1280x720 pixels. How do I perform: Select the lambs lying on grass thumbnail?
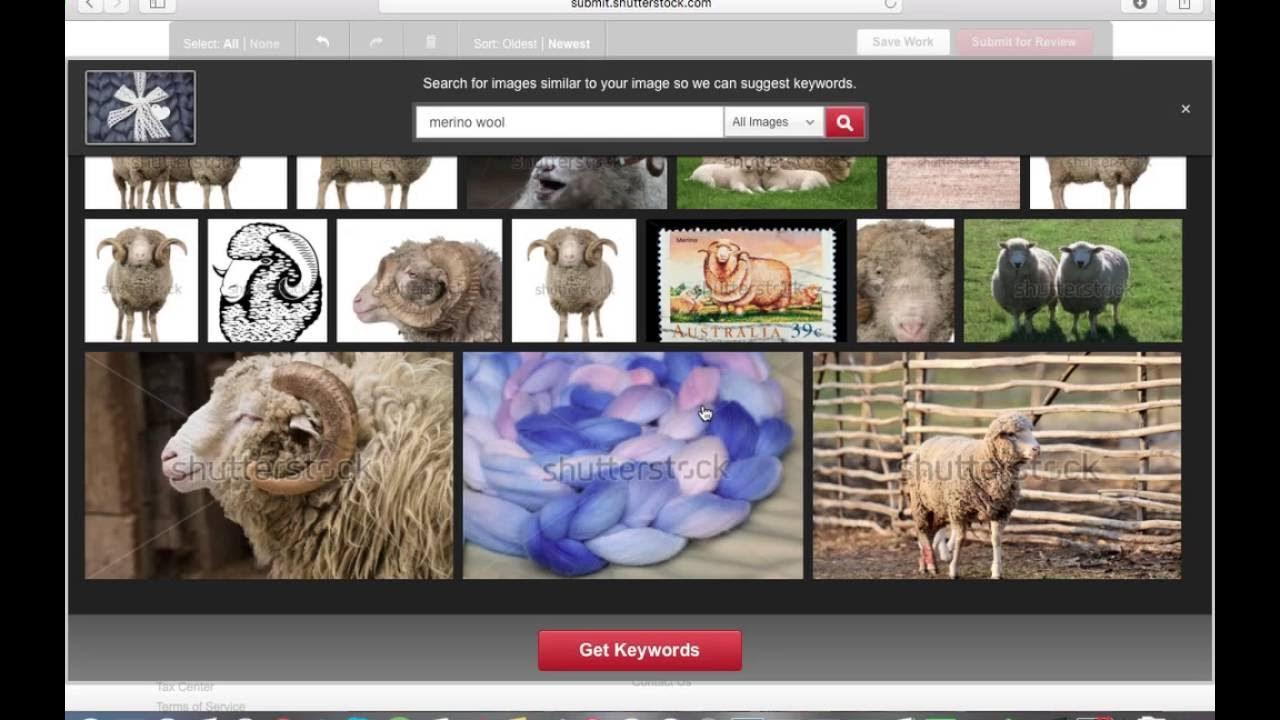coord(777,182)
